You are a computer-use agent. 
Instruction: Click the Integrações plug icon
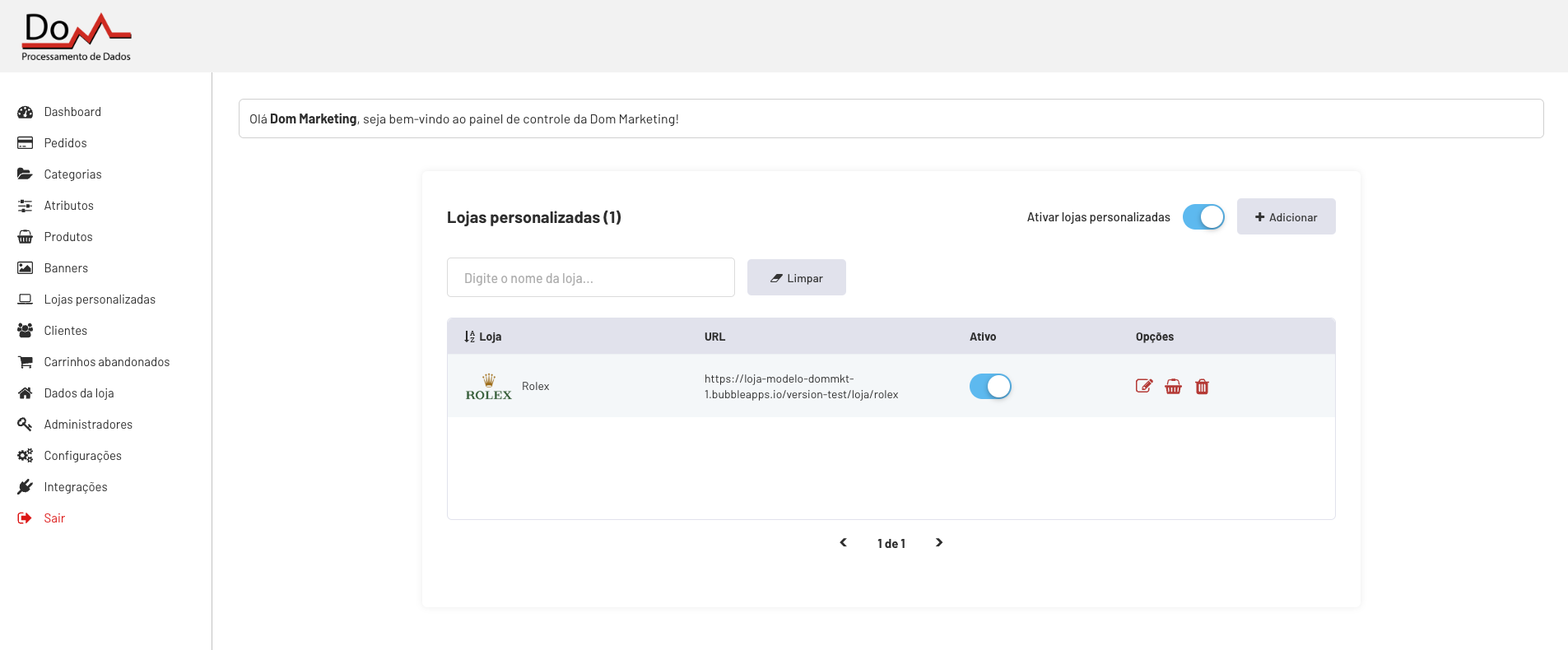pos(26,487)
